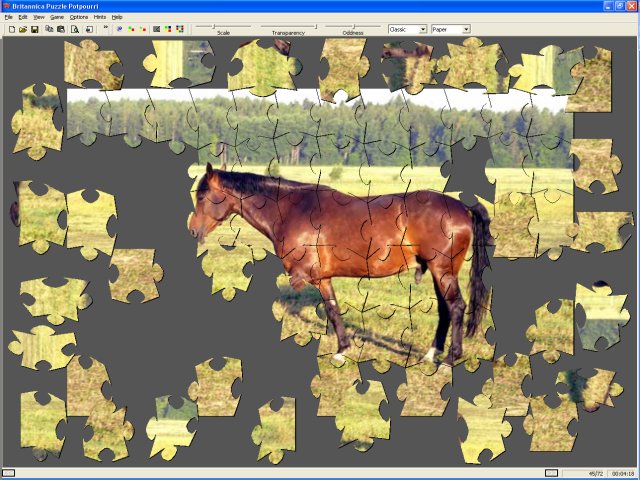
Task: Expand the Paper texture dropdown
Action: click(x=465, y=29)
